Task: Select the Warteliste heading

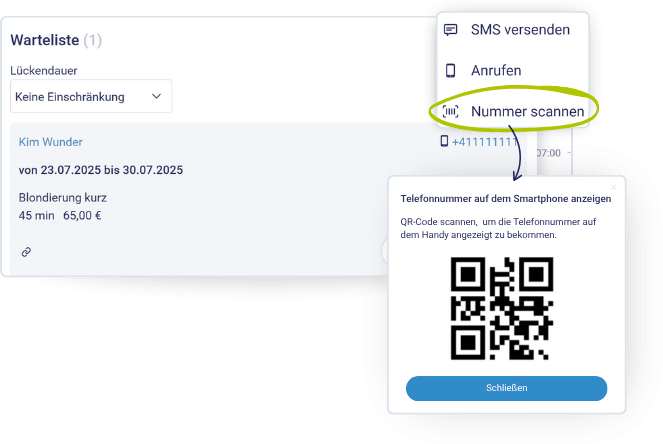Action: 45,40
